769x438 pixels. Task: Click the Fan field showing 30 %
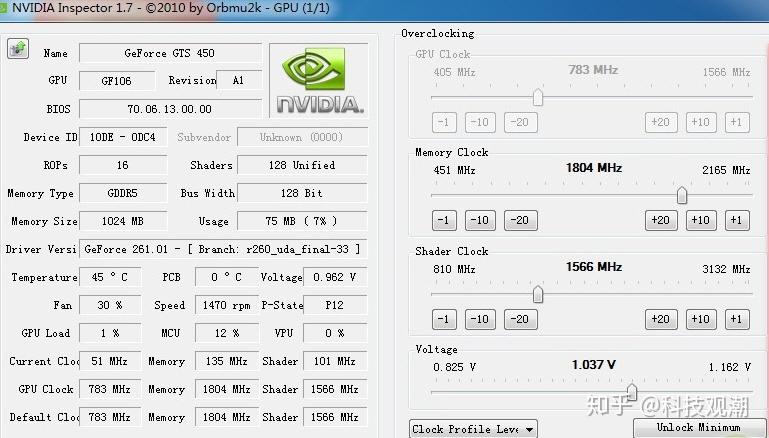110,305
